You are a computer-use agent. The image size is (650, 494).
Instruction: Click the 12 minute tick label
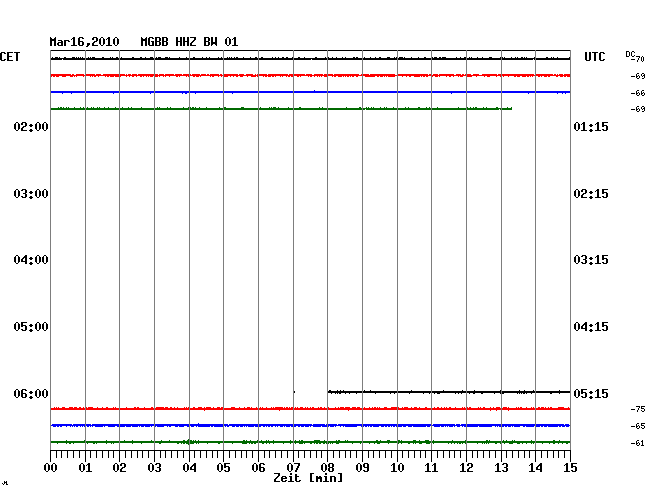(x=466, y=468)
